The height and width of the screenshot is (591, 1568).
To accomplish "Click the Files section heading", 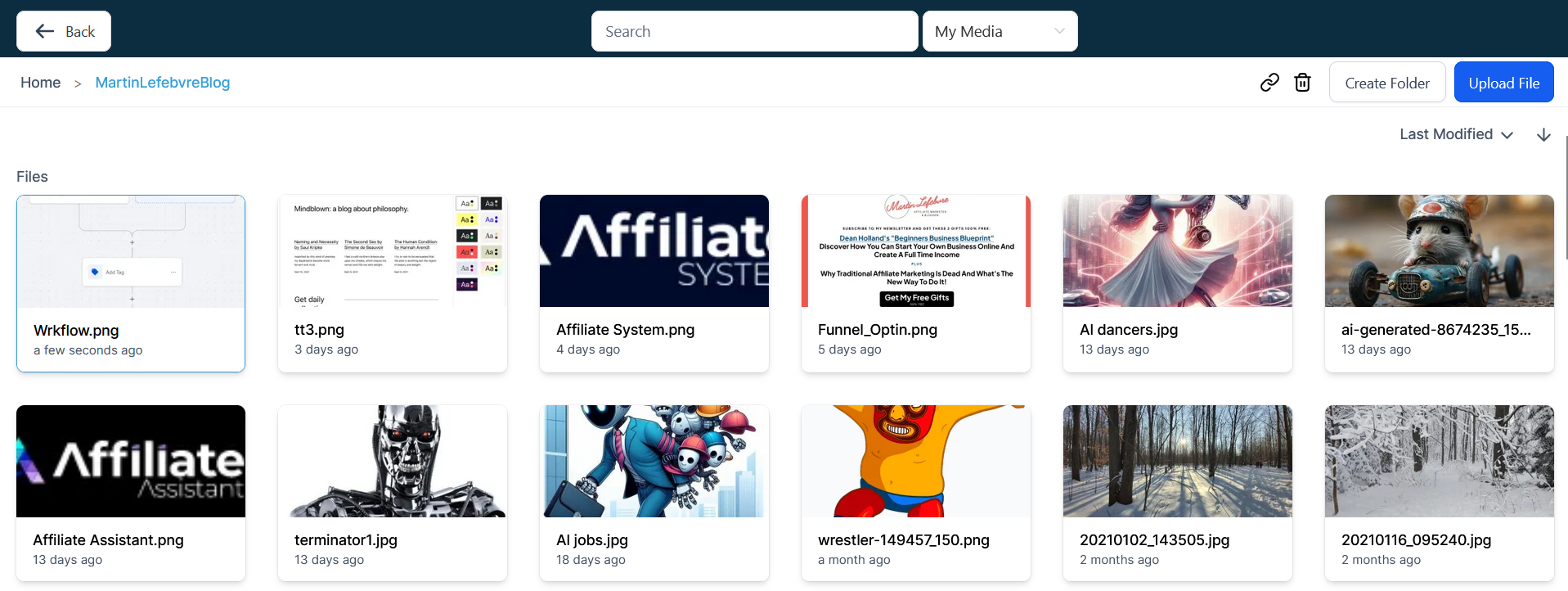I will pyautogui.click(x=32, y=177).
